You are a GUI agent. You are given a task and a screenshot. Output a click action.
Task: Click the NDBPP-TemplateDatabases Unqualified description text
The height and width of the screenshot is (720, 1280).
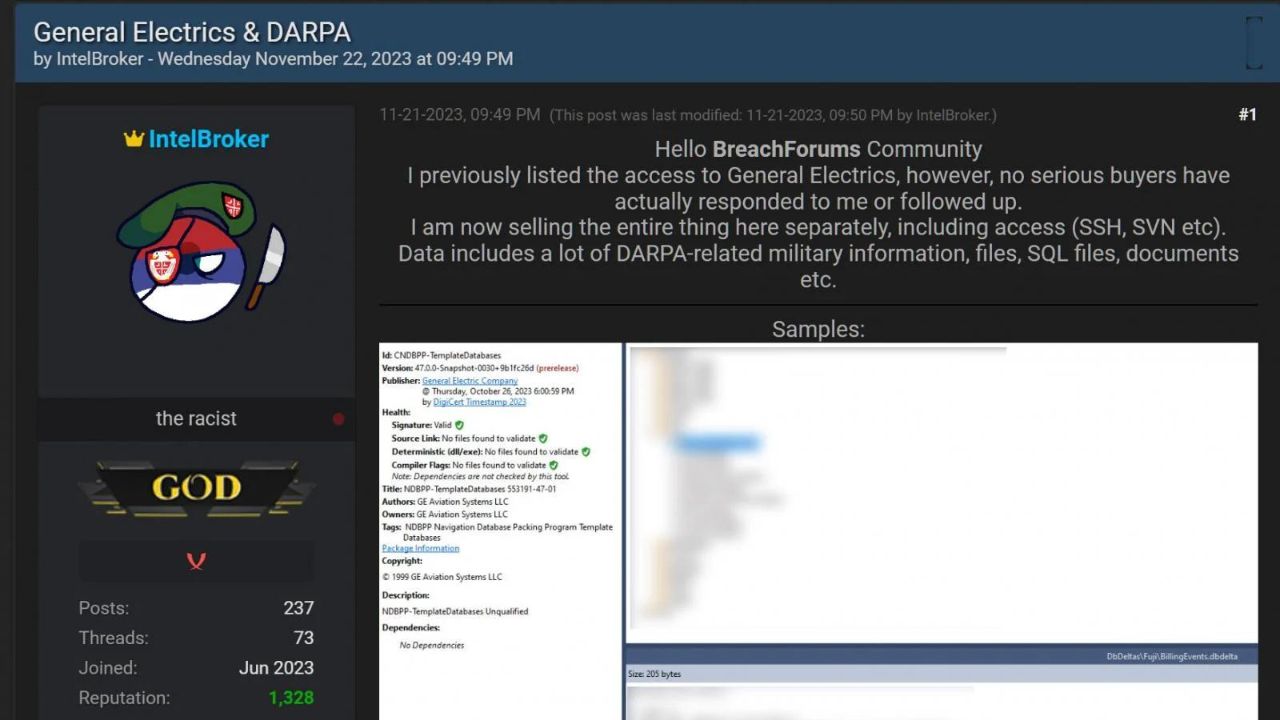tap(455, 611)
